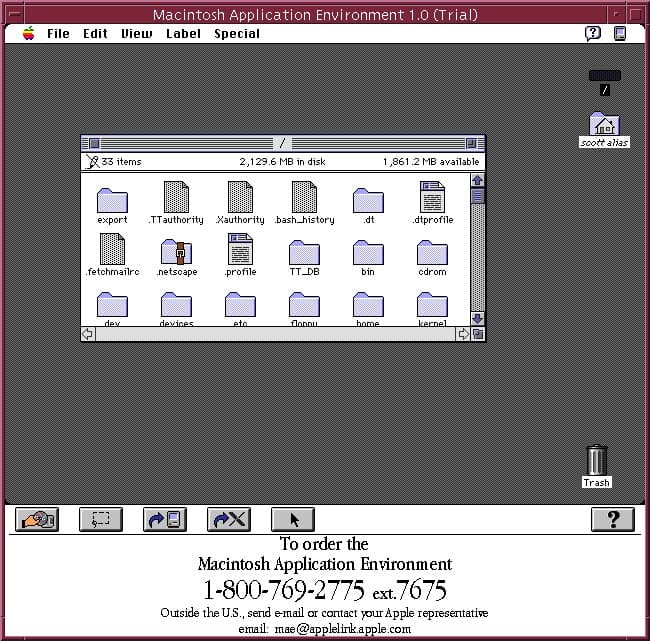Click the '/' Finder window title

282,143
